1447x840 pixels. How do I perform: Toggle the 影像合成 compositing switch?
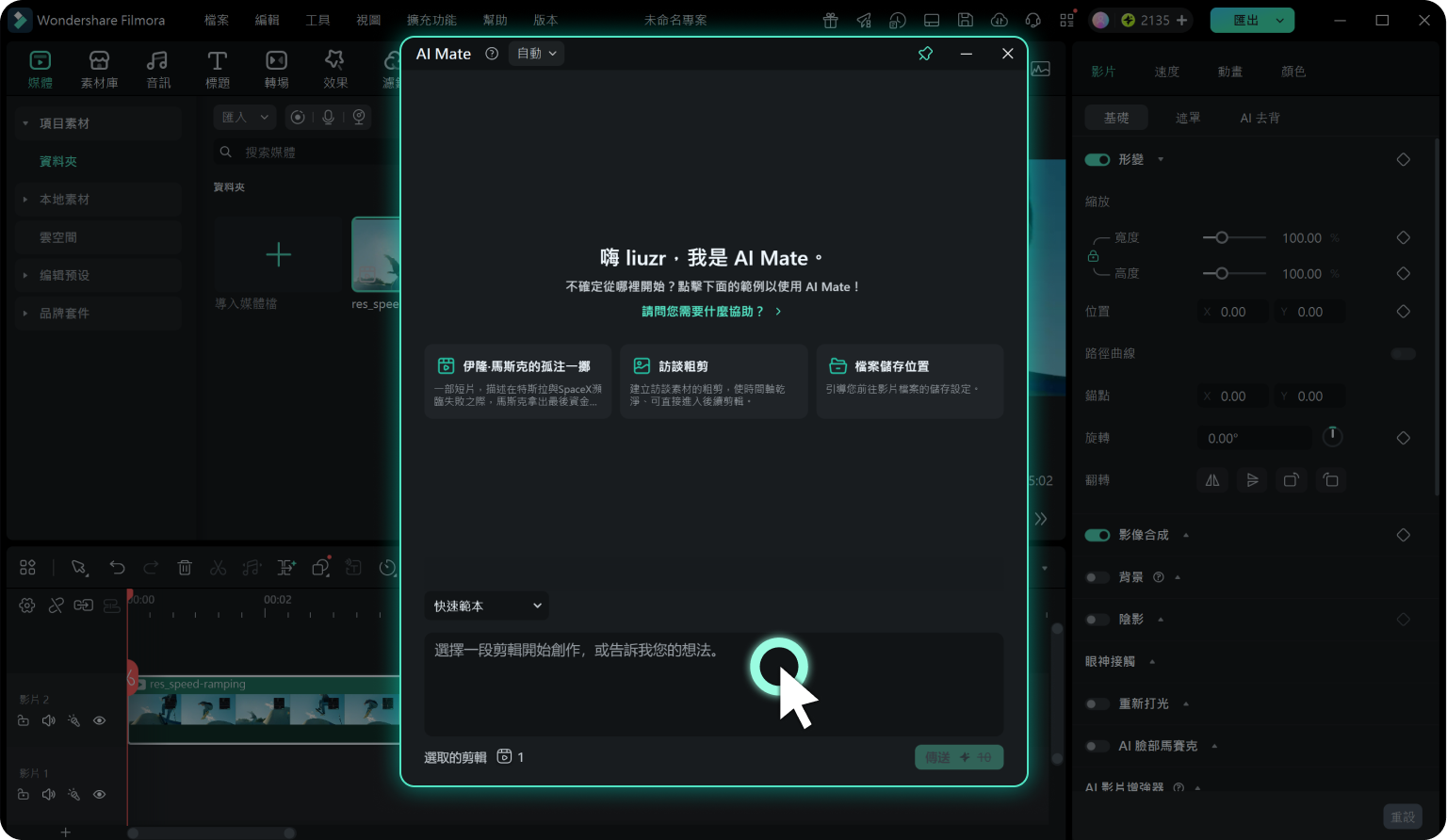click(1097, 535)
